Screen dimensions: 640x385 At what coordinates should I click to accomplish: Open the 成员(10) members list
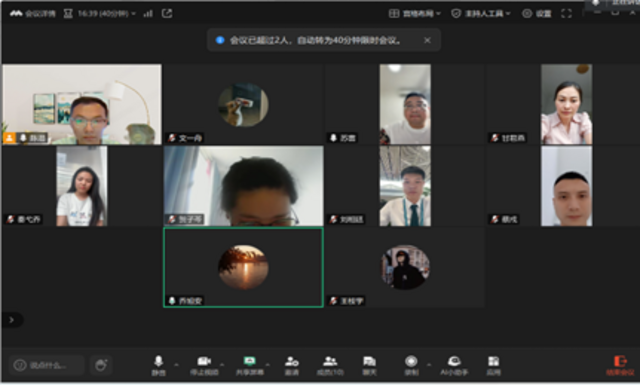[x=330, y=365]
